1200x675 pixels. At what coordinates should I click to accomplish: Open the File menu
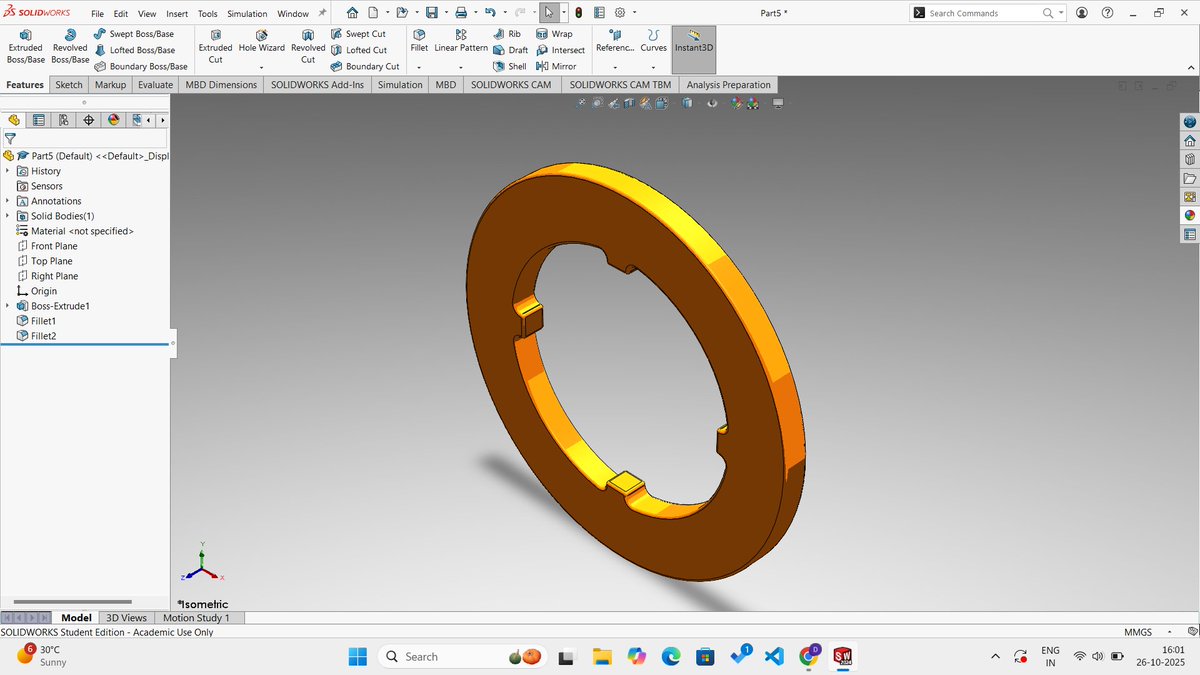coord(97,14)
